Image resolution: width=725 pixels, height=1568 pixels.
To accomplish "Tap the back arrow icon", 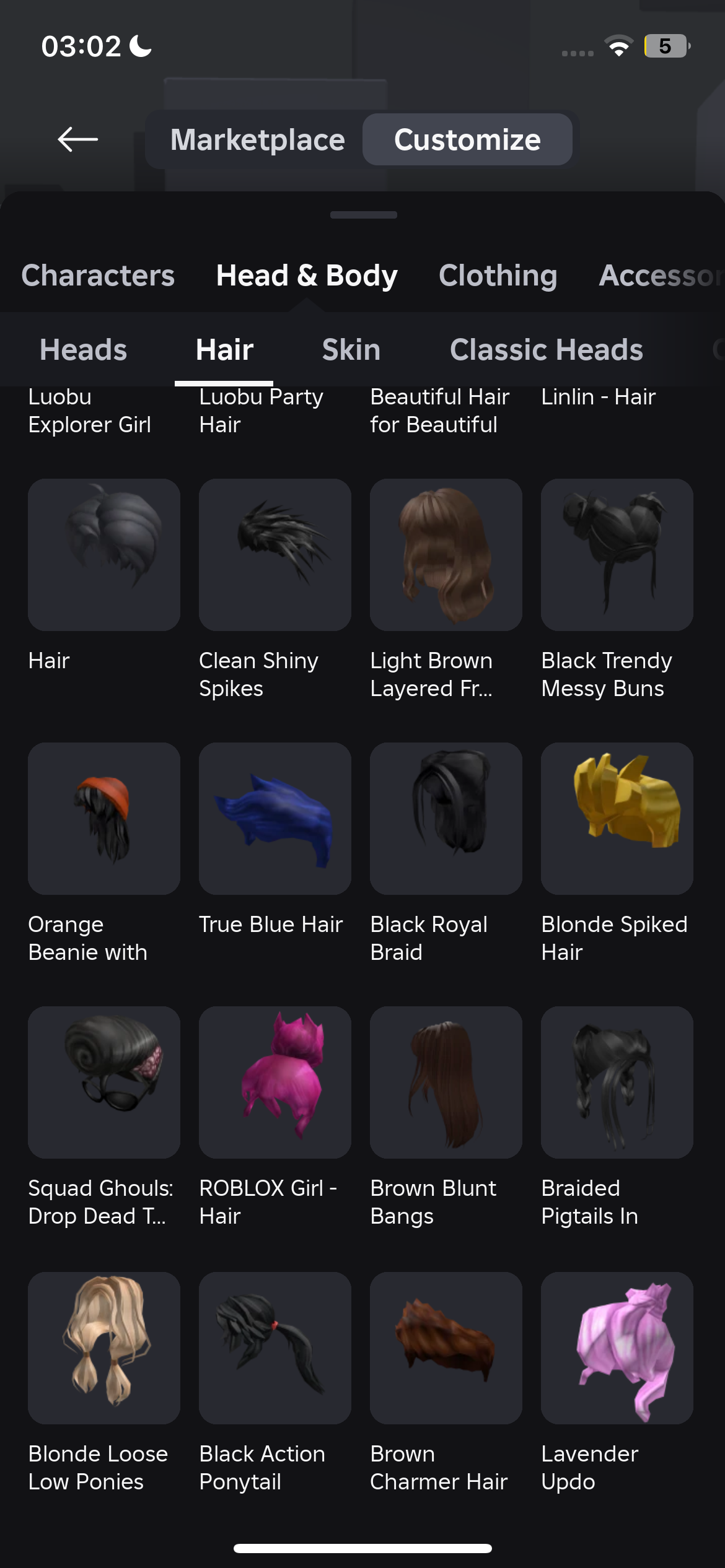I will 77,139.
